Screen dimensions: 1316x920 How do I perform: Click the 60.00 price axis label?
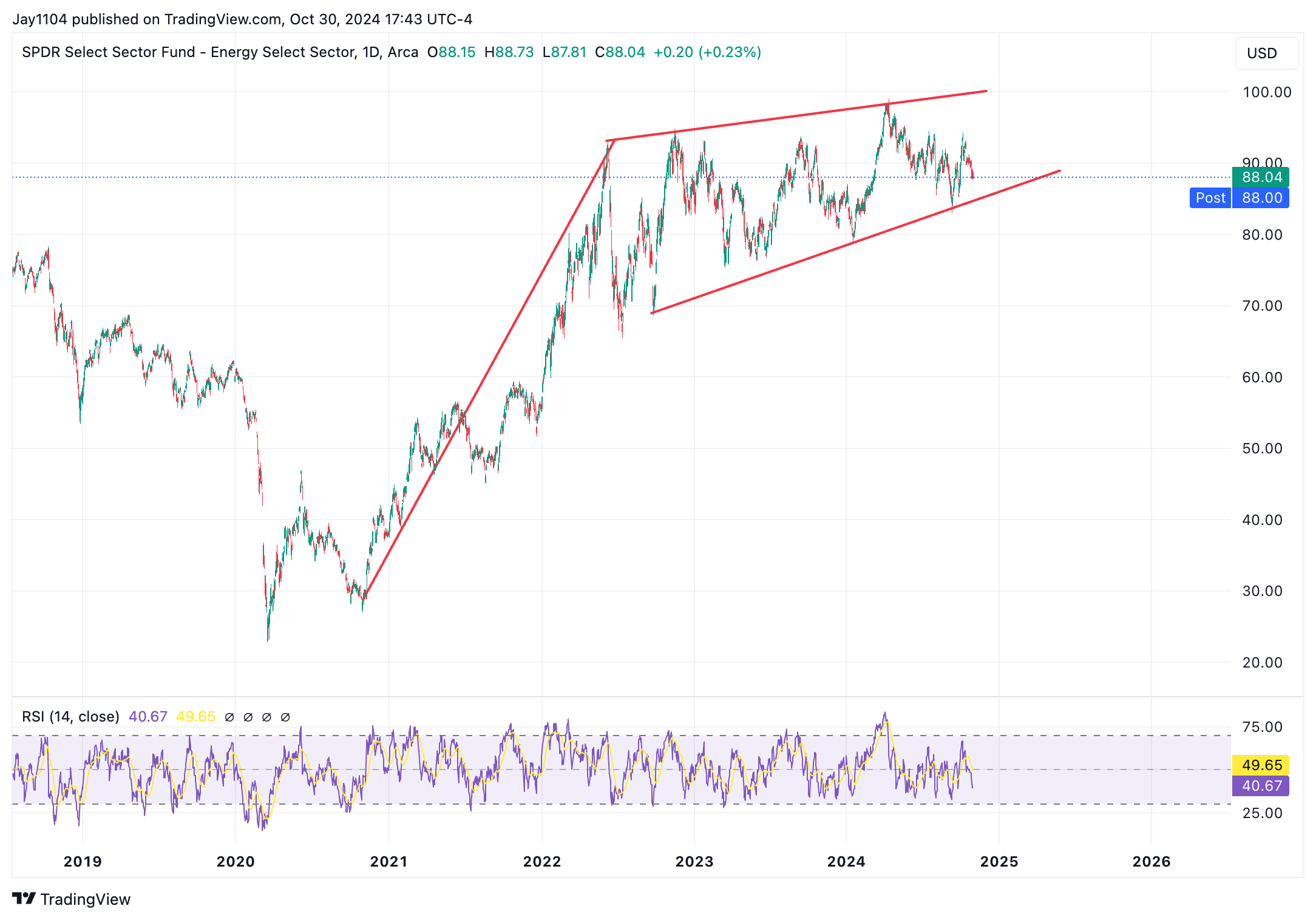[1262, 377]
